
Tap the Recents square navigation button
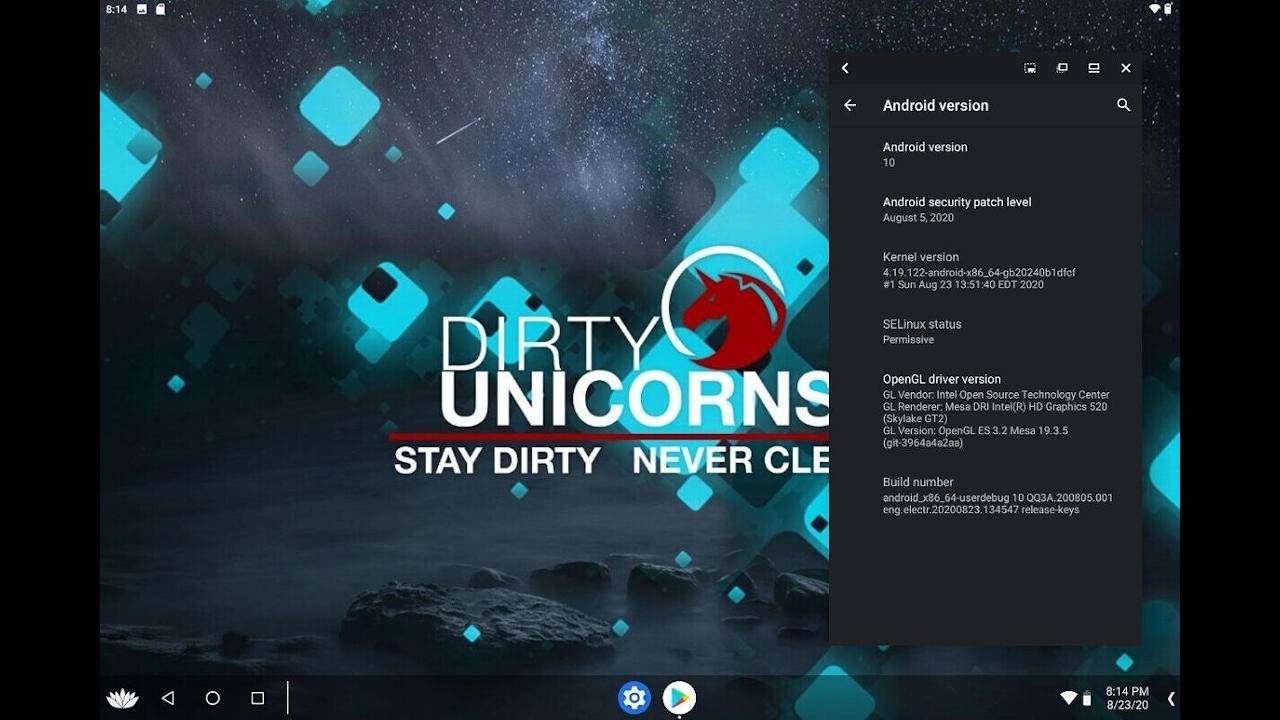257,698
